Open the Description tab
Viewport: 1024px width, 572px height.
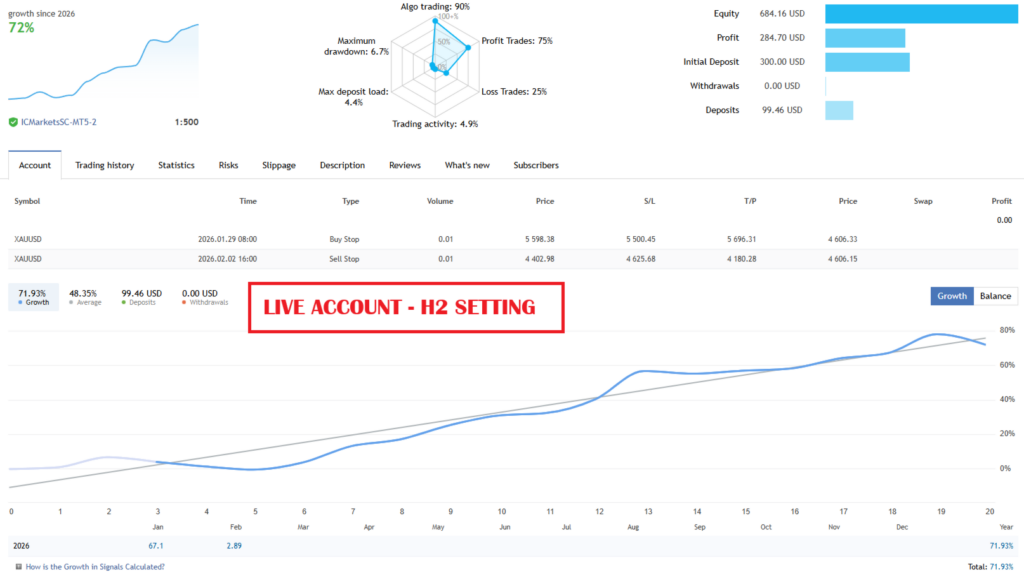(x=342, y=165)
